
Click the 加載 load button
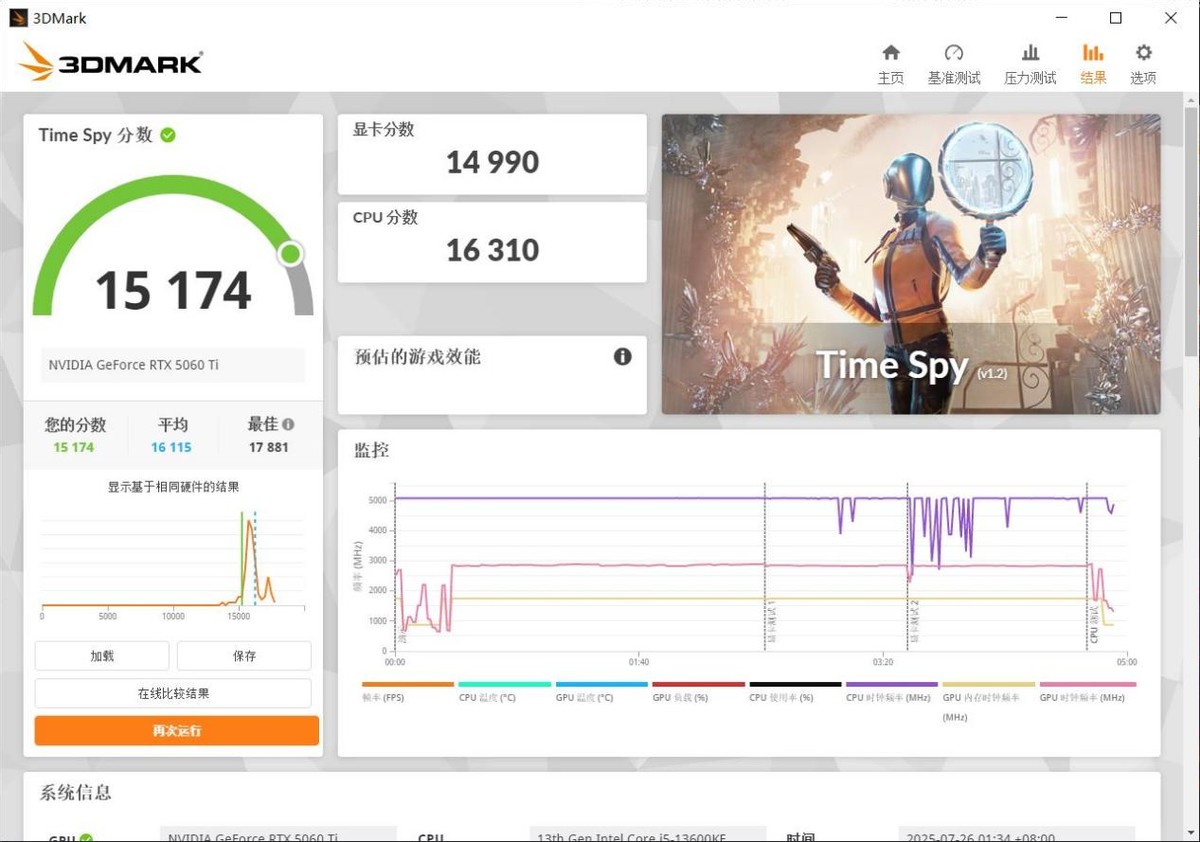102,656
